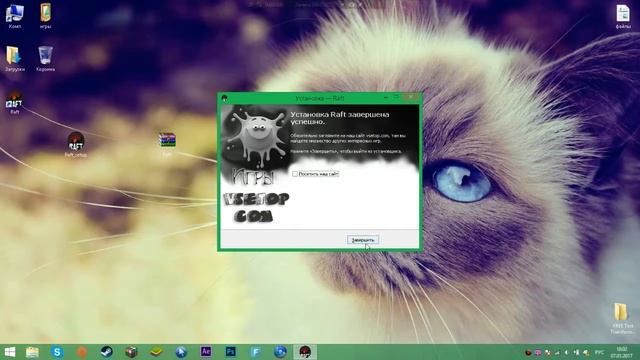This screenshot has height=360, width=640.
Task: Open the taskbar clock and date
Action: (x=622, y=352)
